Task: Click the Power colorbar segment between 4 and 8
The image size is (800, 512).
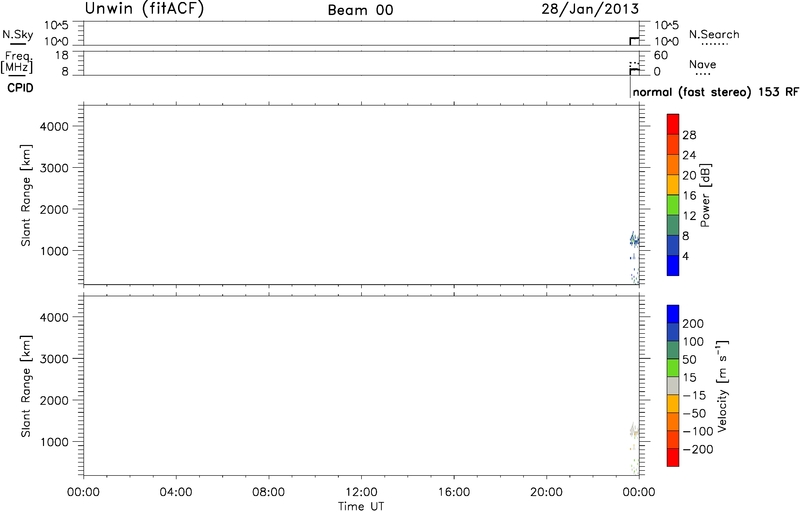Action: [x=673, y=245]
